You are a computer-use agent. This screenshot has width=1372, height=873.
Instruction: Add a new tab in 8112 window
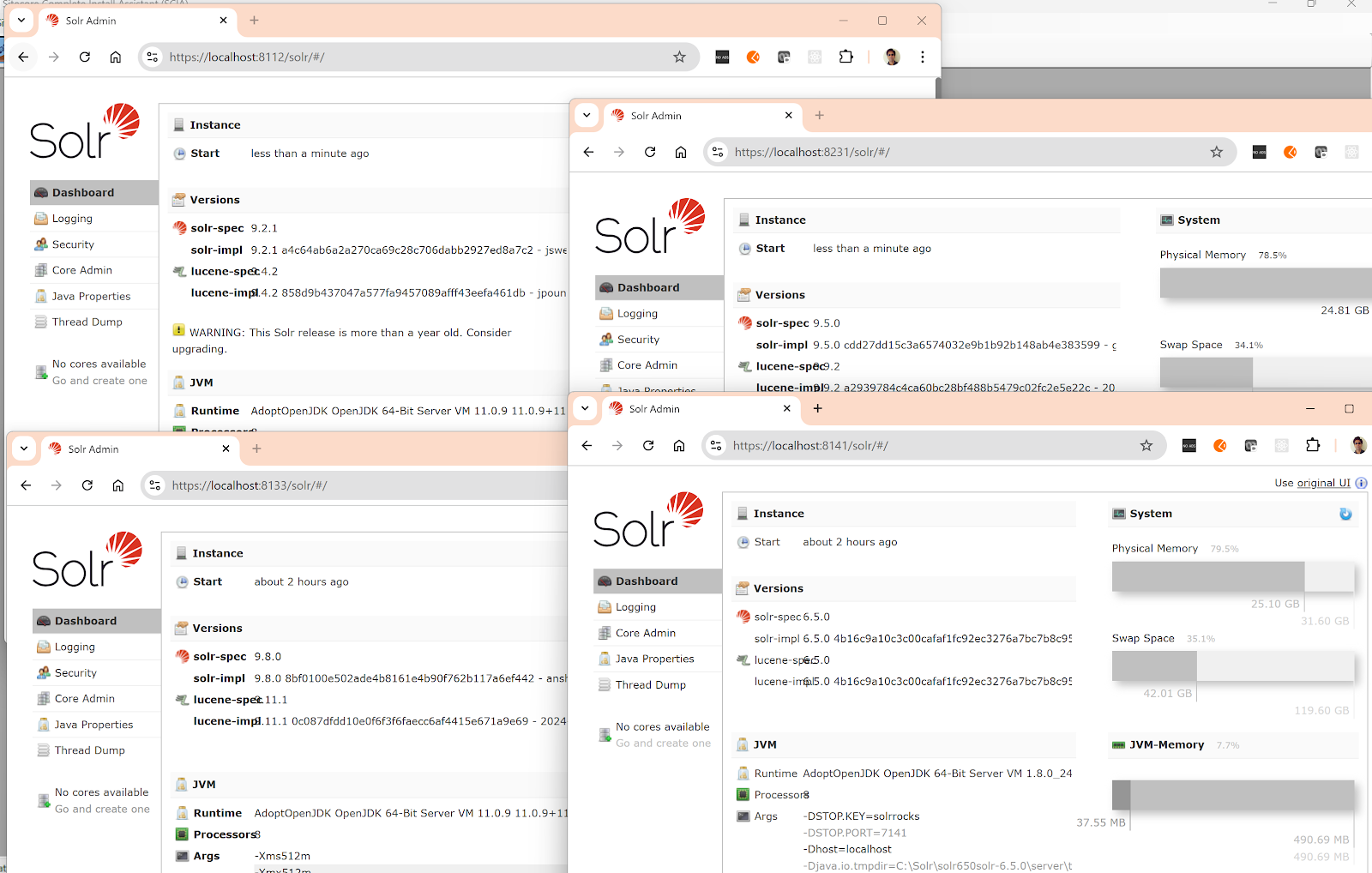[254, 20]
